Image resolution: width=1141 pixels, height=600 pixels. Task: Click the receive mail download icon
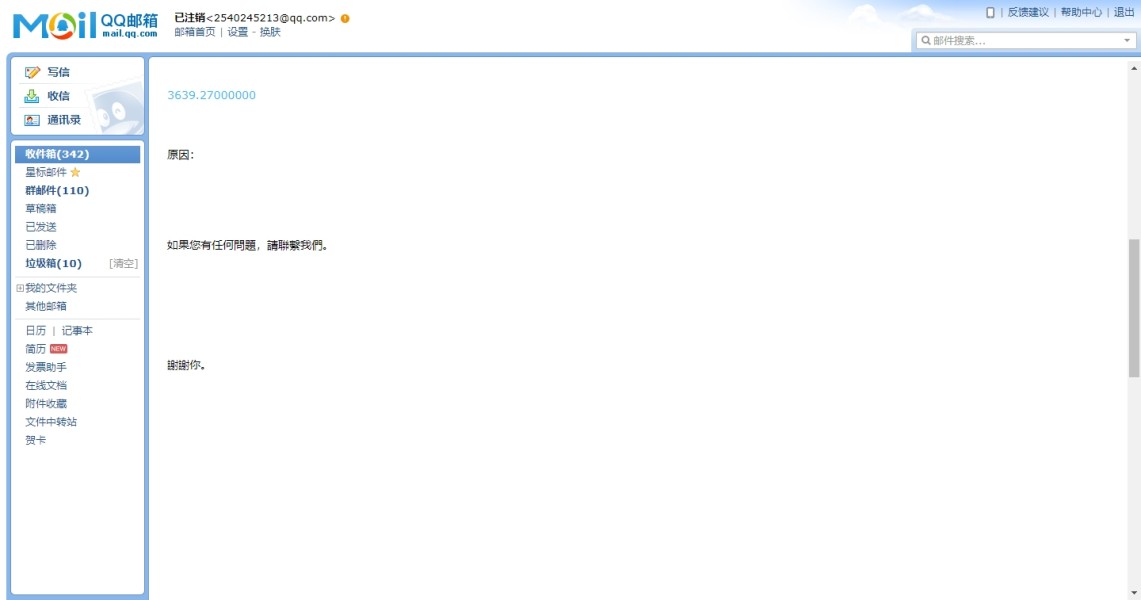(32, 96)
